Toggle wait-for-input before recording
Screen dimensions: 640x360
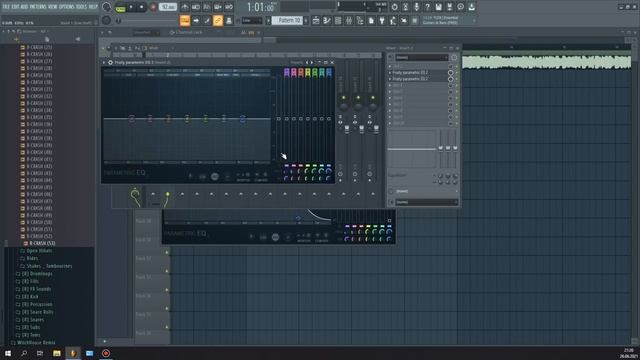(x=196, y=7)
